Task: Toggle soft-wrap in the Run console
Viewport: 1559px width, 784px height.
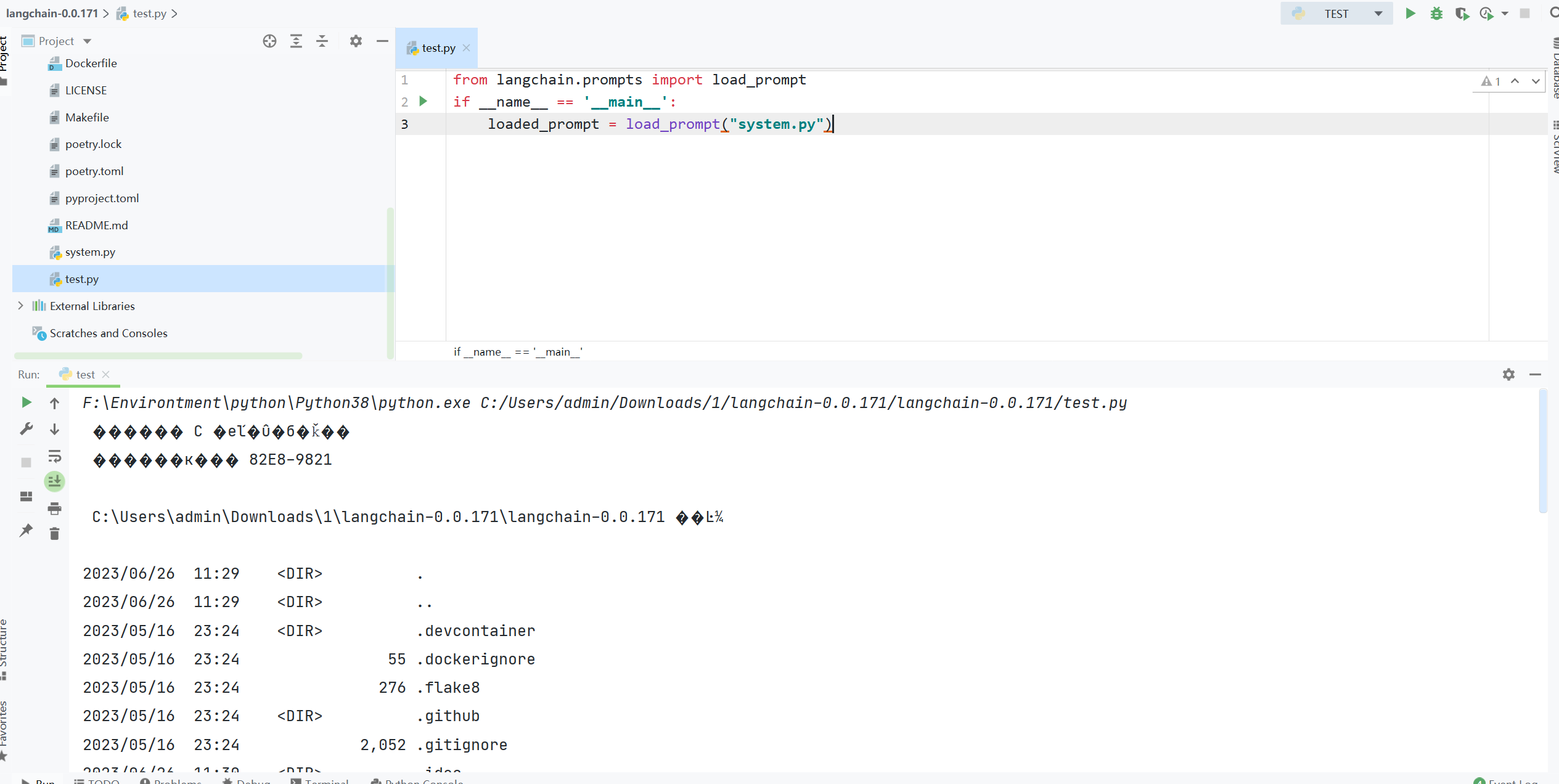Action: 54,456
